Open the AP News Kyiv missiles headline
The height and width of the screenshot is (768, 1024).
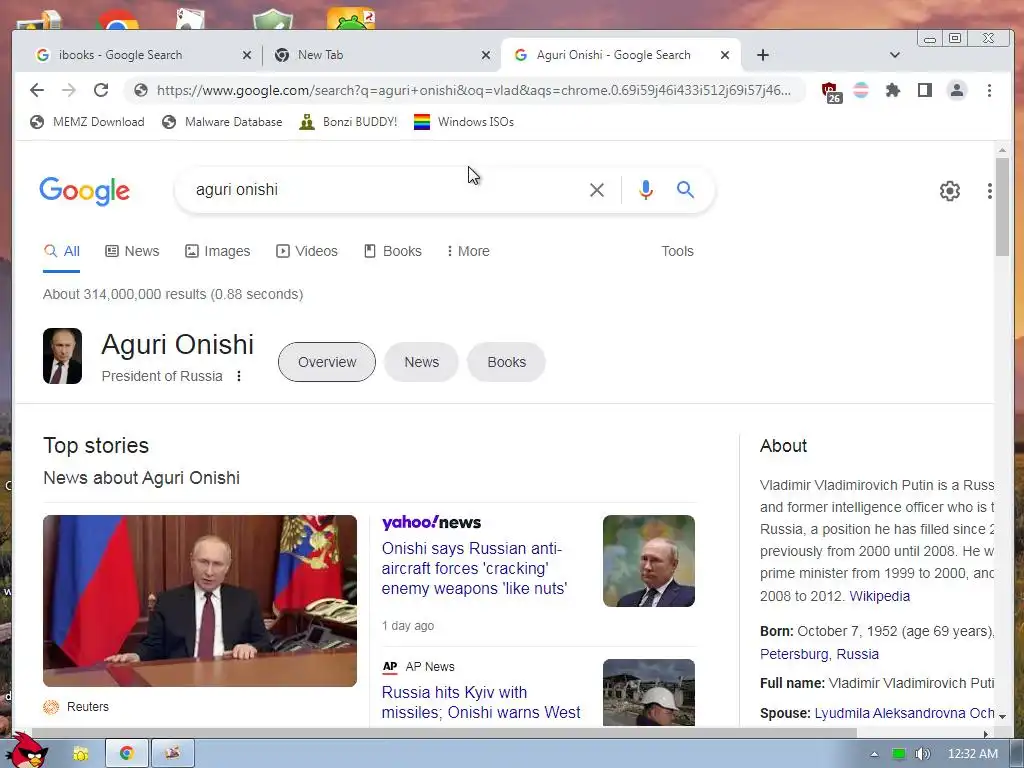pyautogui.click(x=481, y=702)
